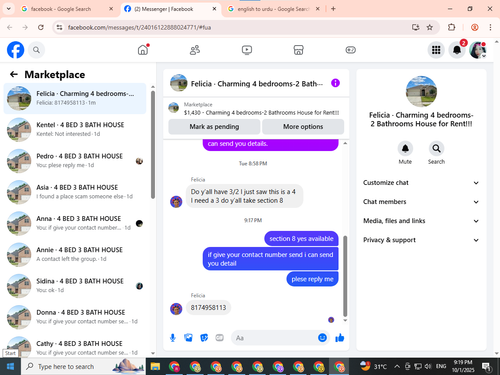
Task: Click the section 8 yes available message
Action: [301, 239]
